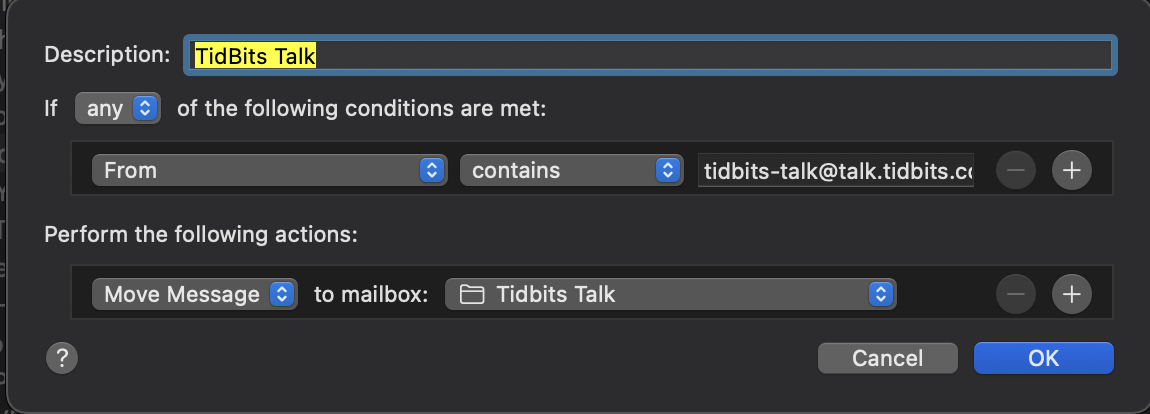
Task: Click the tidbits-talk address value field
Action: coord(836,170)
